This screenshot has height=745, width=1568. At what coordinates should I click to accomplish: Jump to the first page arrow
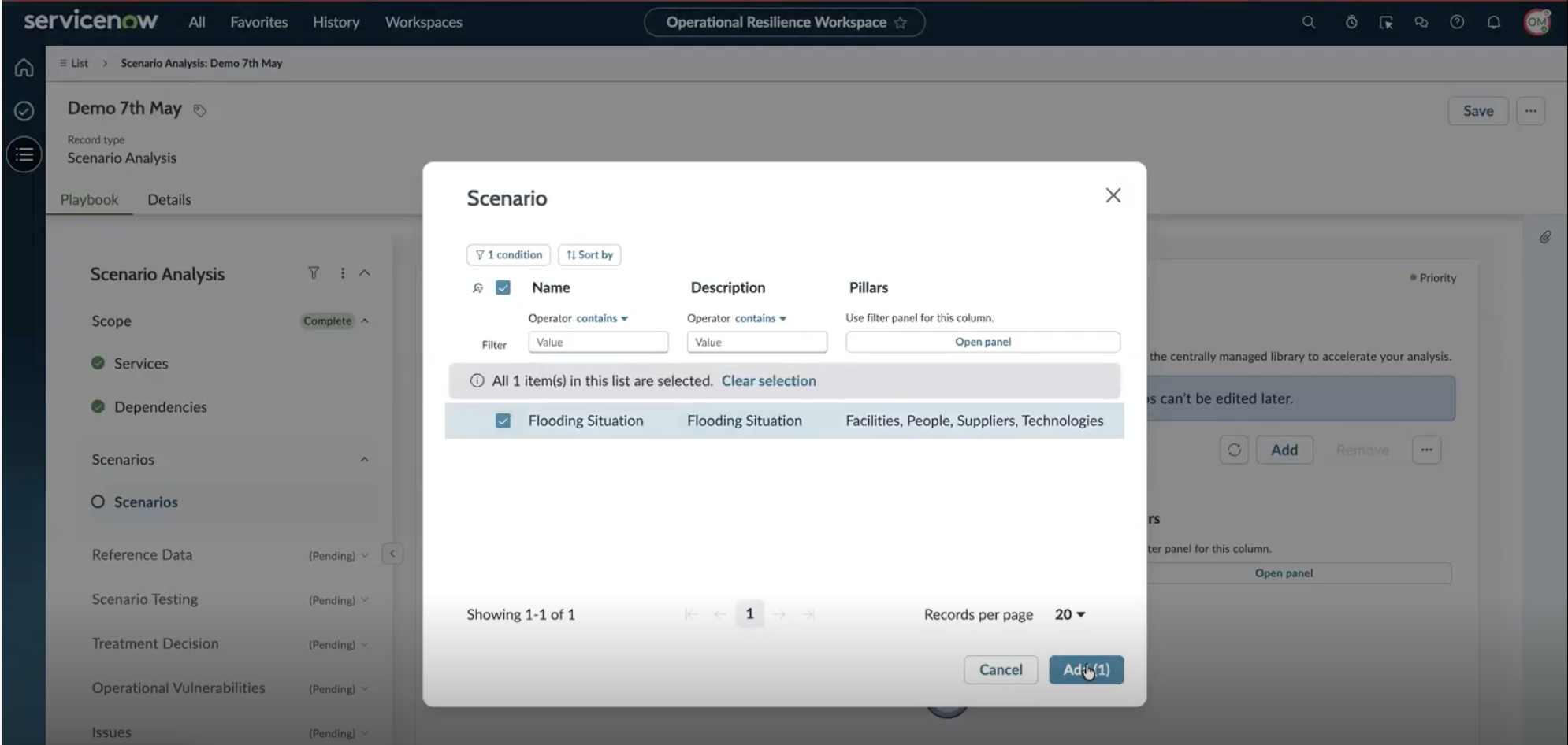(x=691, y=614)
